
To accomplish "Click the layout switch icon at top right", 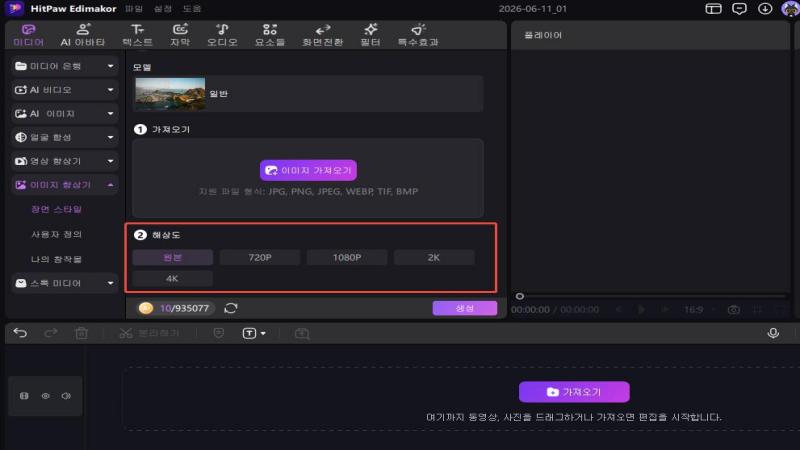I will coord(713,9).
